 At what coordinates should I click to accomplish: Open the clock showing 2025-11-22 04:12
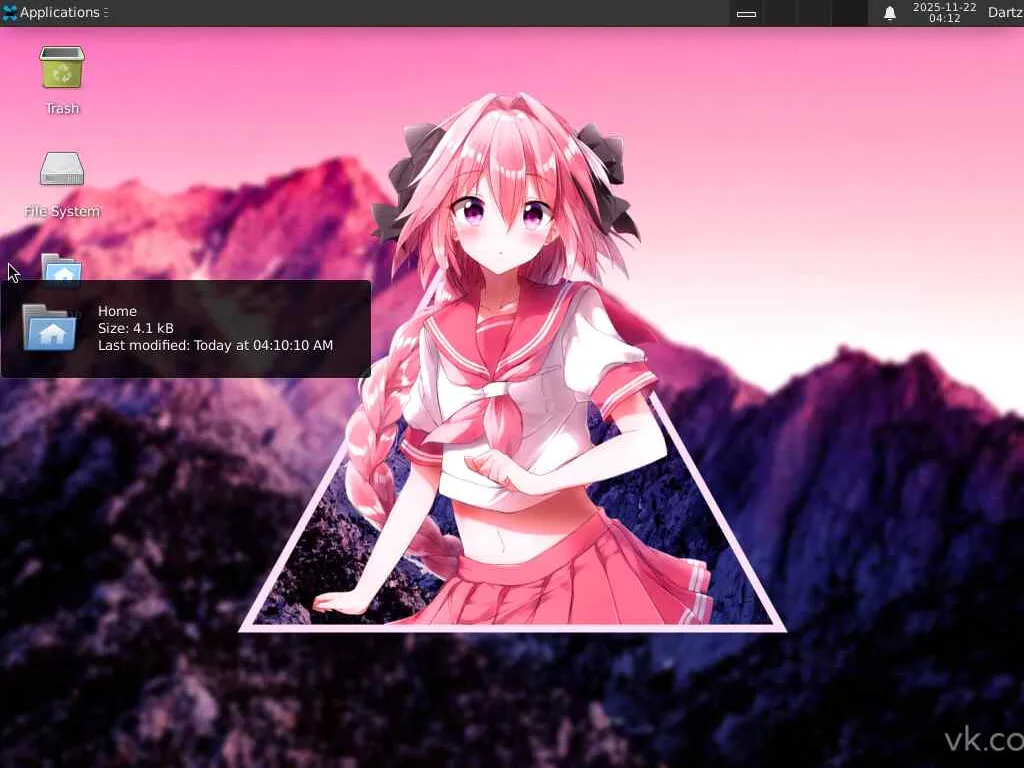pos(944,13)
